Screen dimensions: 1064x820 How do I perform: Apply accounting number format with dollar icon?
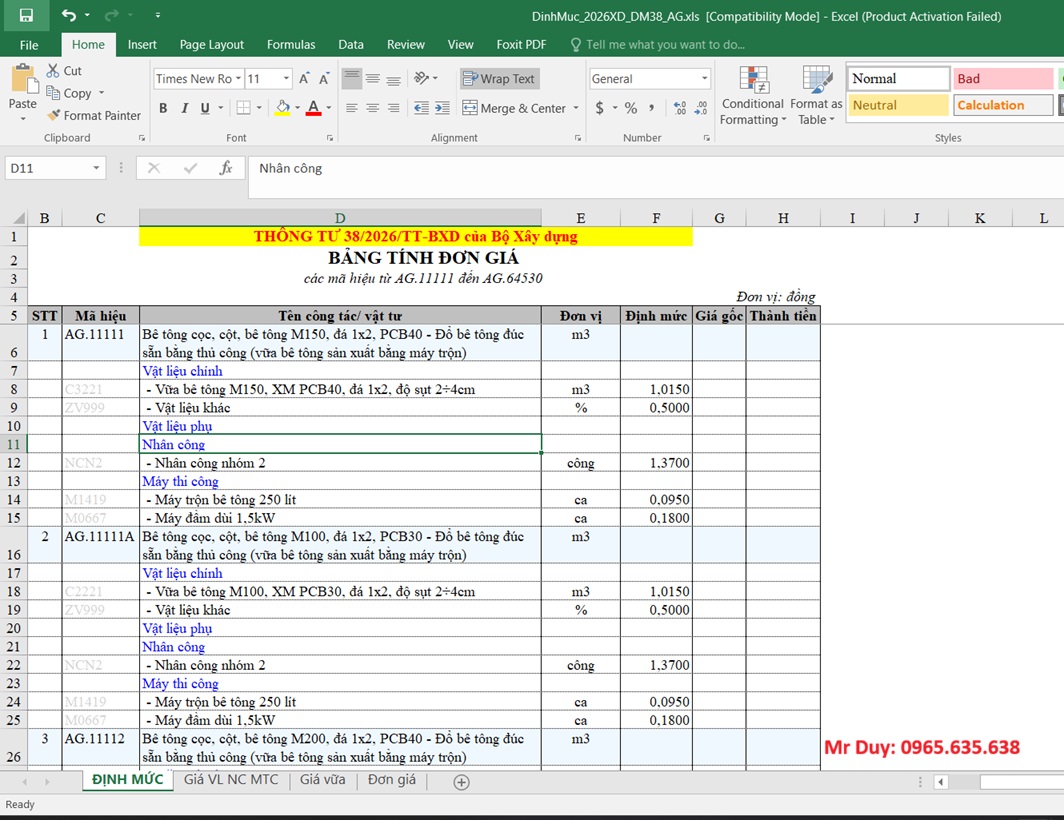[x=599, y=108]
